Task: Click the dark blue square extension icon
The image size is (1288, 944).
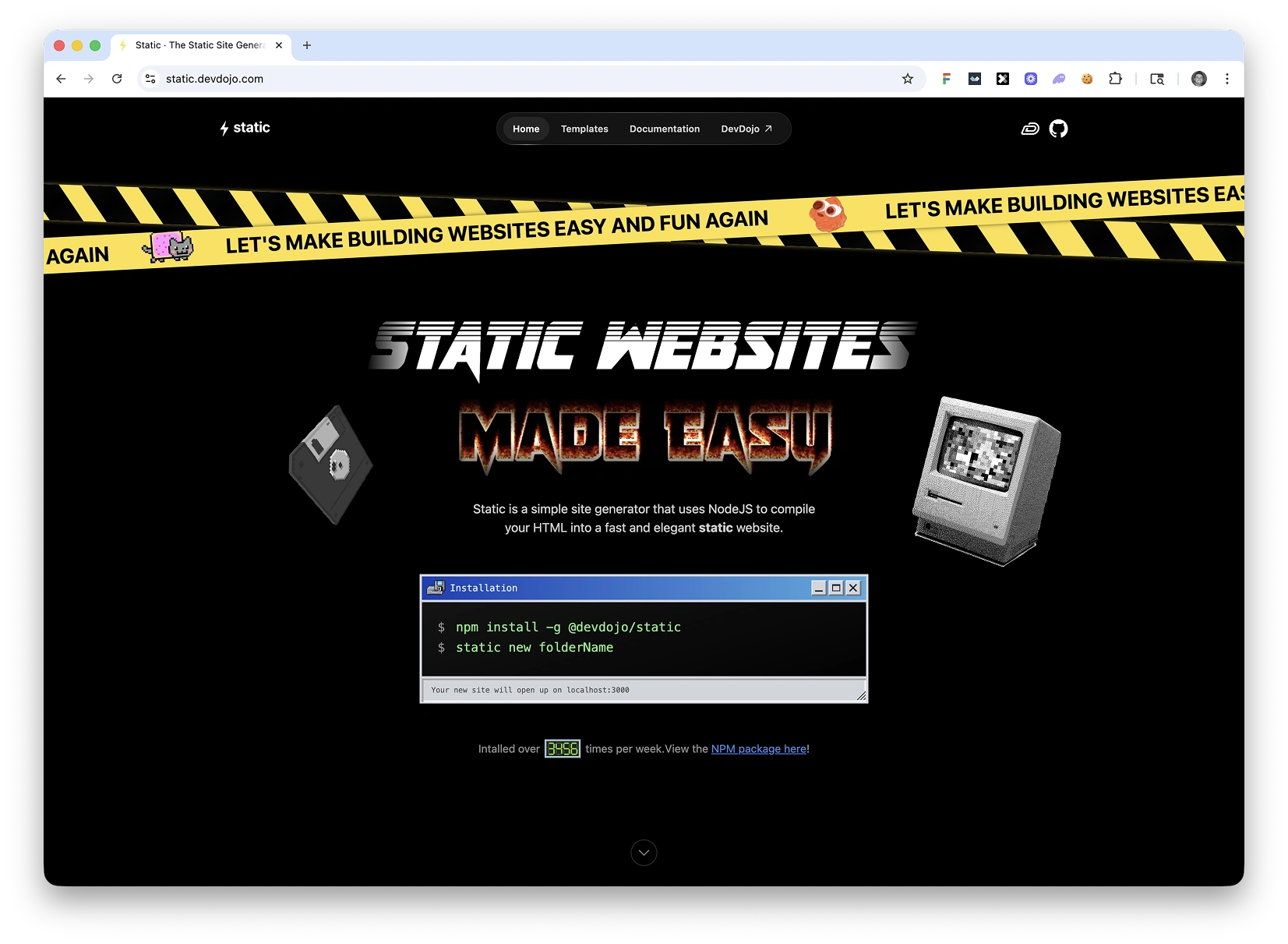Action: point(975,79)
